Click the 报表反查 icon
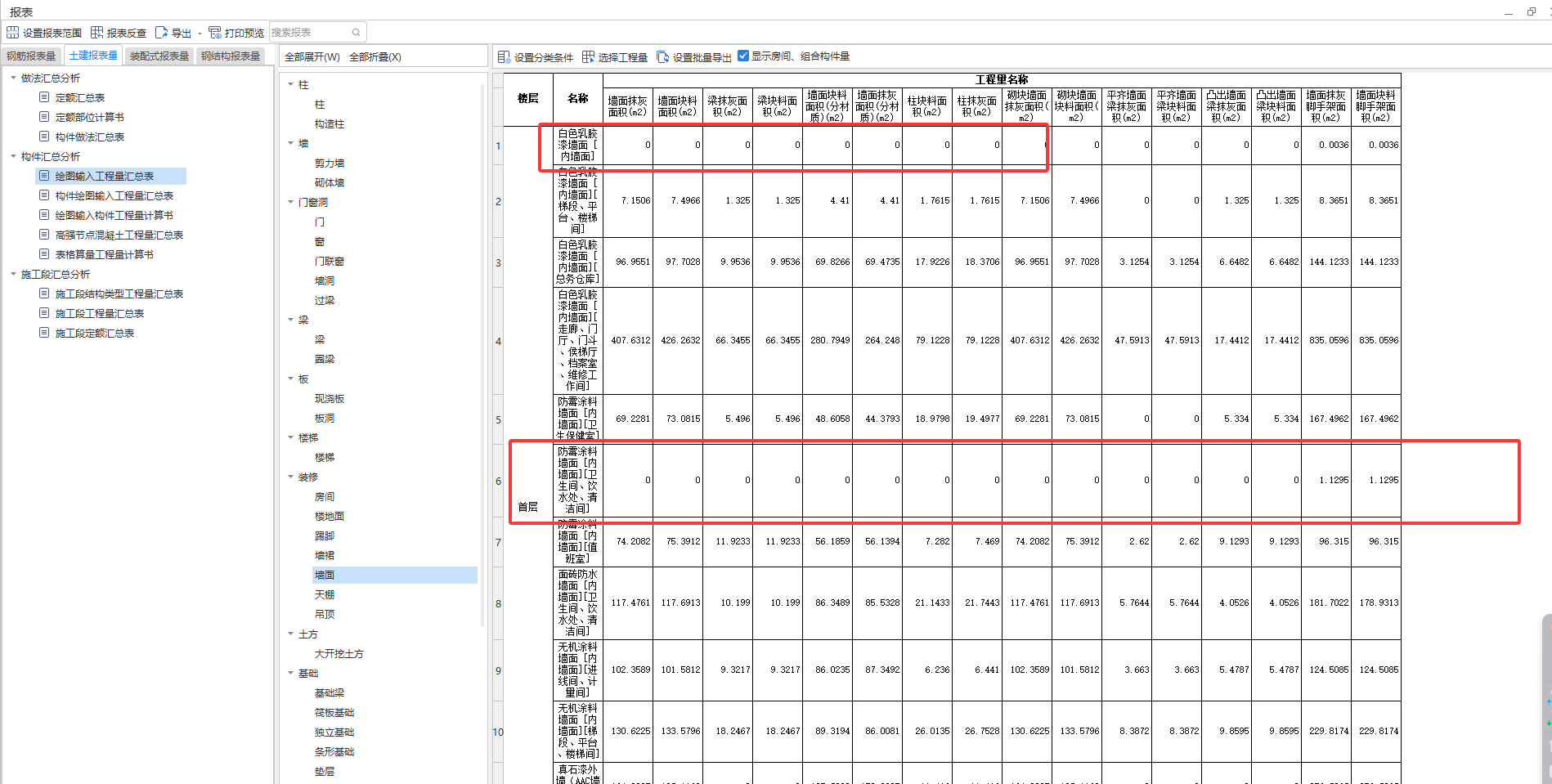The image size is (1552, 784). 97,32
